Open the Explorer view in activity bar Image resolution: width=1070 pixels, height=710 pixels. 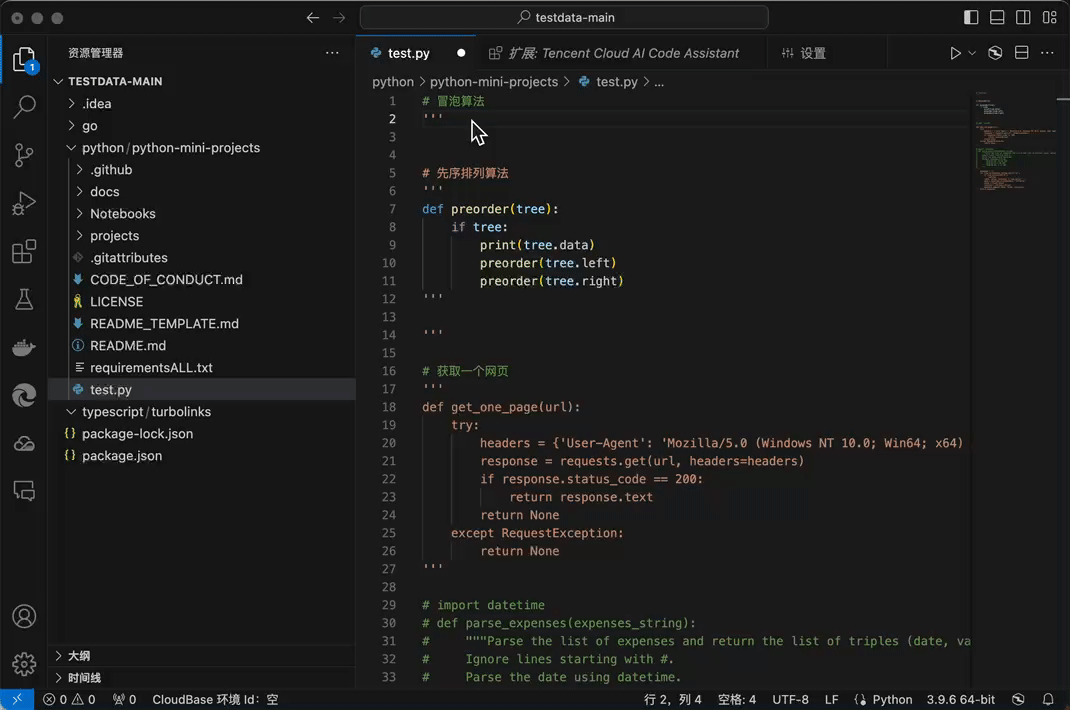[24, 59]
